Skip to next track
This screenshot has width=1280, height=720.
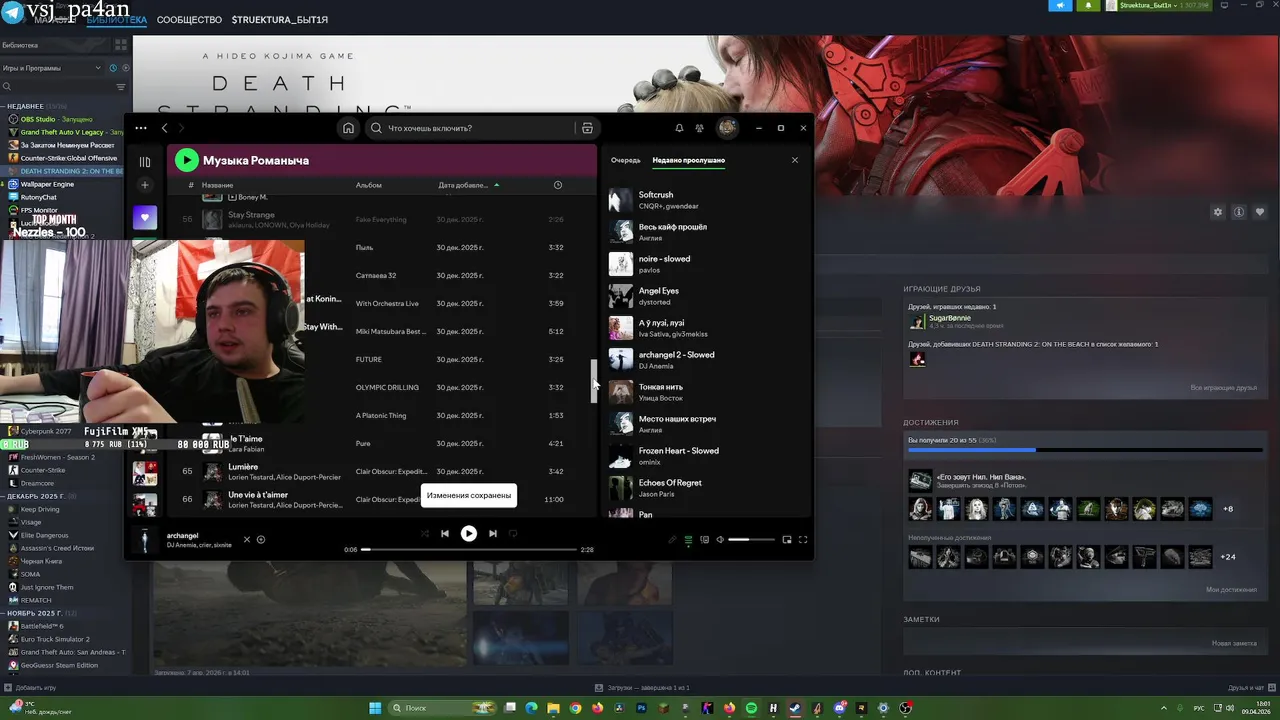[x=492, y=534]
